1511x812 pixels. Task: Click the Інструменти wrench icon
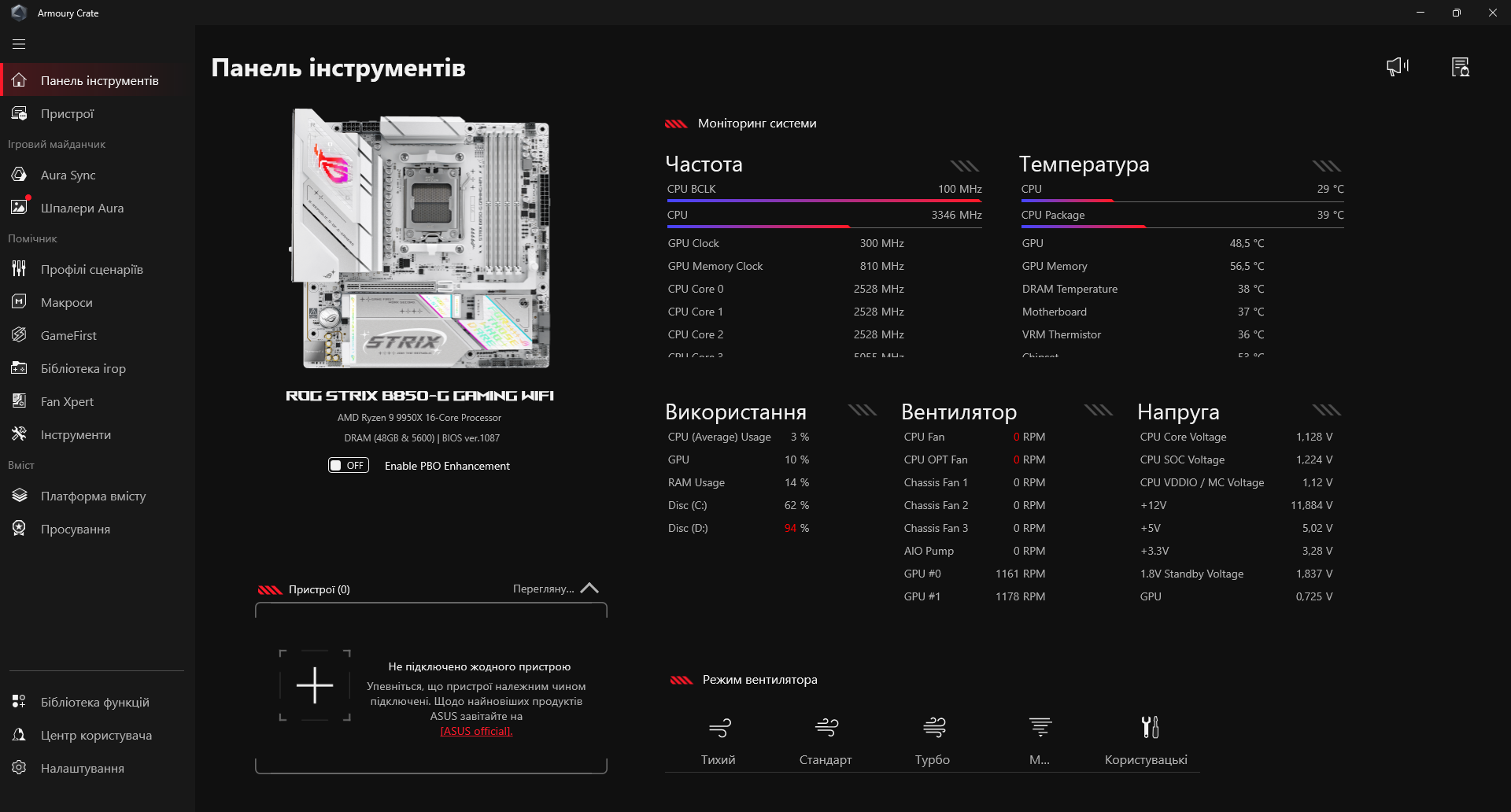coord(20,434)
